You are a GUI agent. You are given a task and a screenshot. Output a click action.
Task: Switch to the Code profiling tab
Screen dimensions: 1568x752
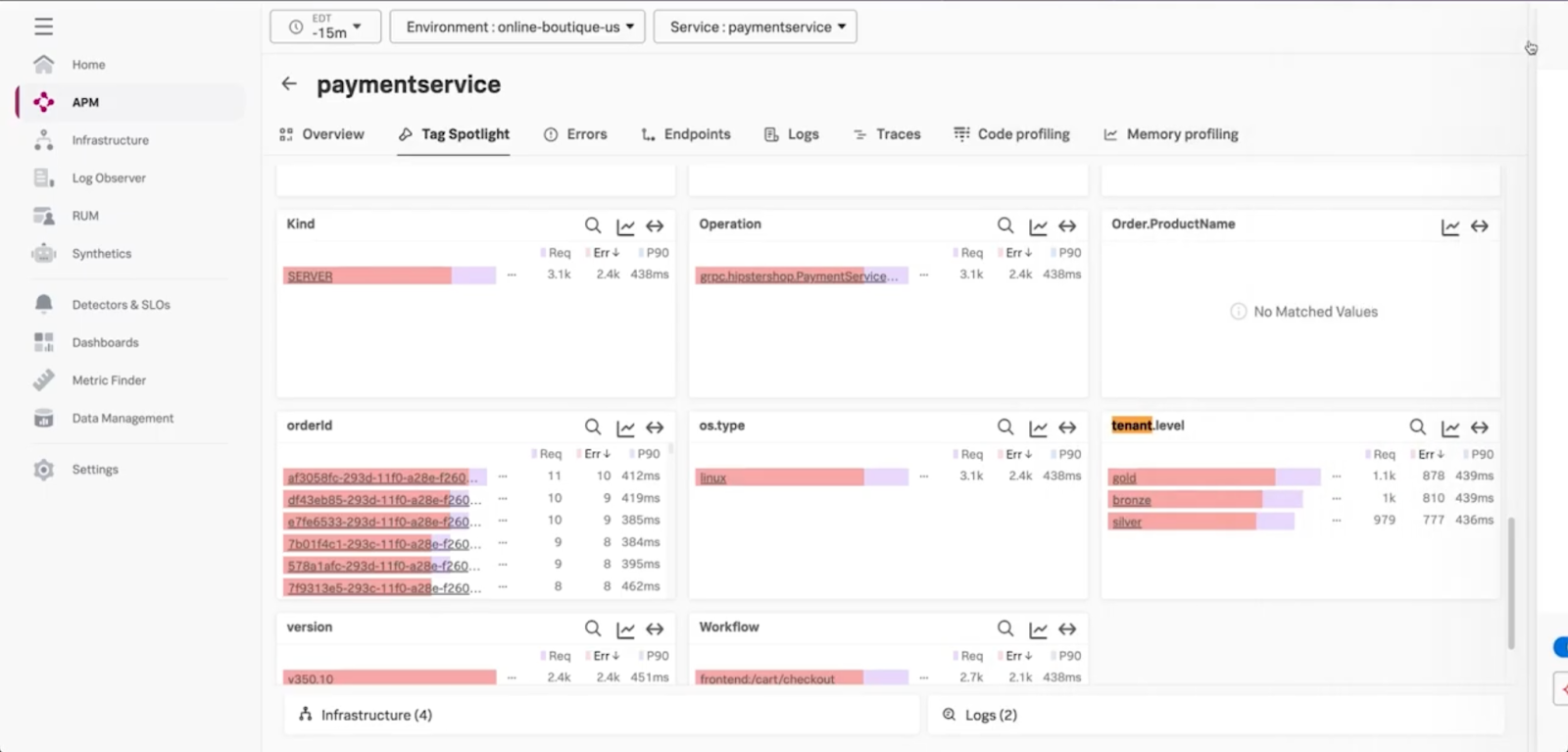click(x=1011, y=134)
